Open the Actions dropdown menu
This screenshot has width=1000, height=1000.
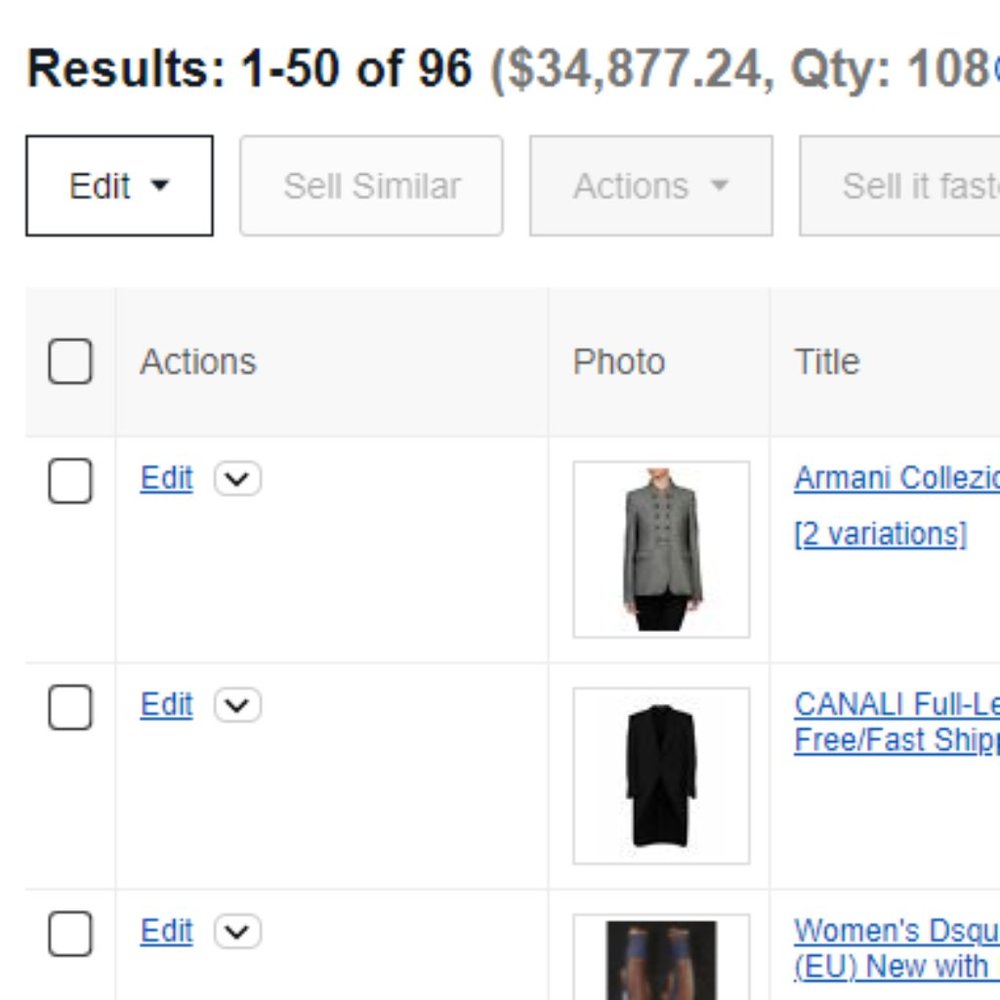tap(650, 185)
